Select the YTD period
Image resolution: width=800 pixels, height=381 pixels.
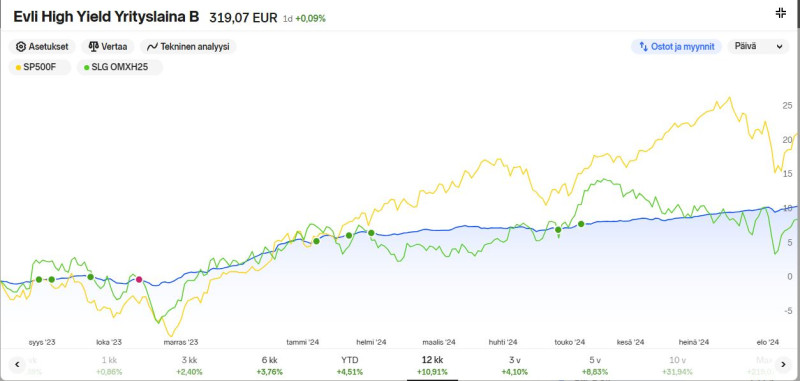349,365
